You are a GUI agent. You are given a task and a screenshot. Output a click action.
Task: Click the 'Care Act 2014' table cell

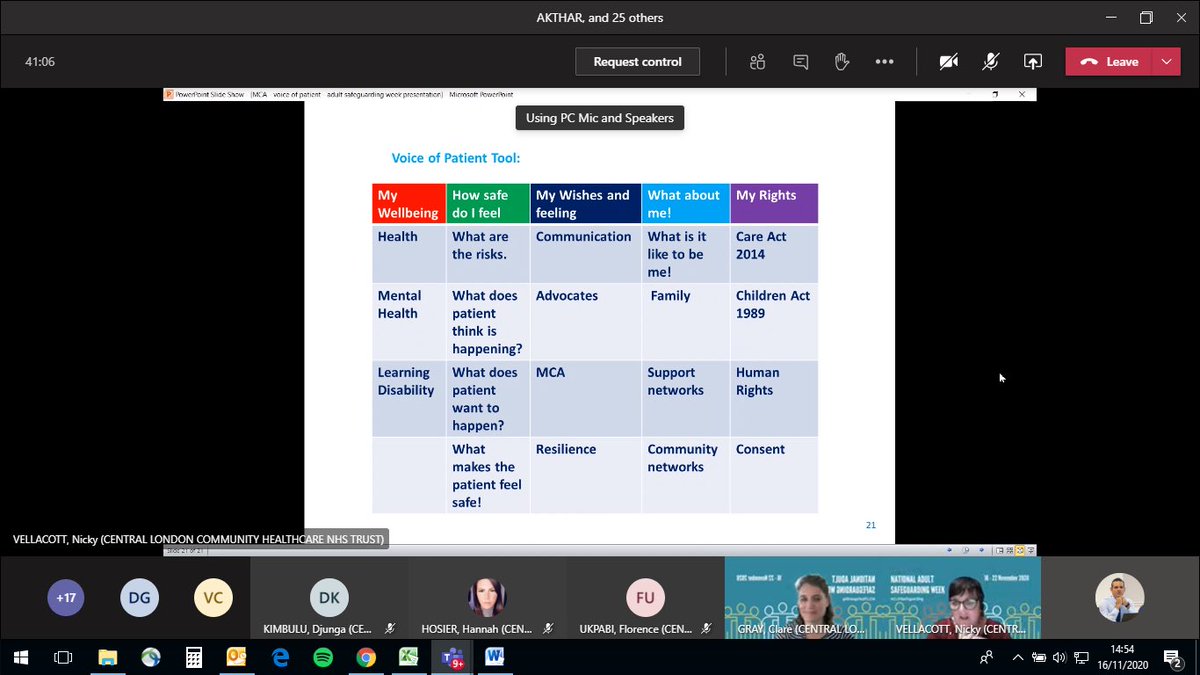point(774,253)
